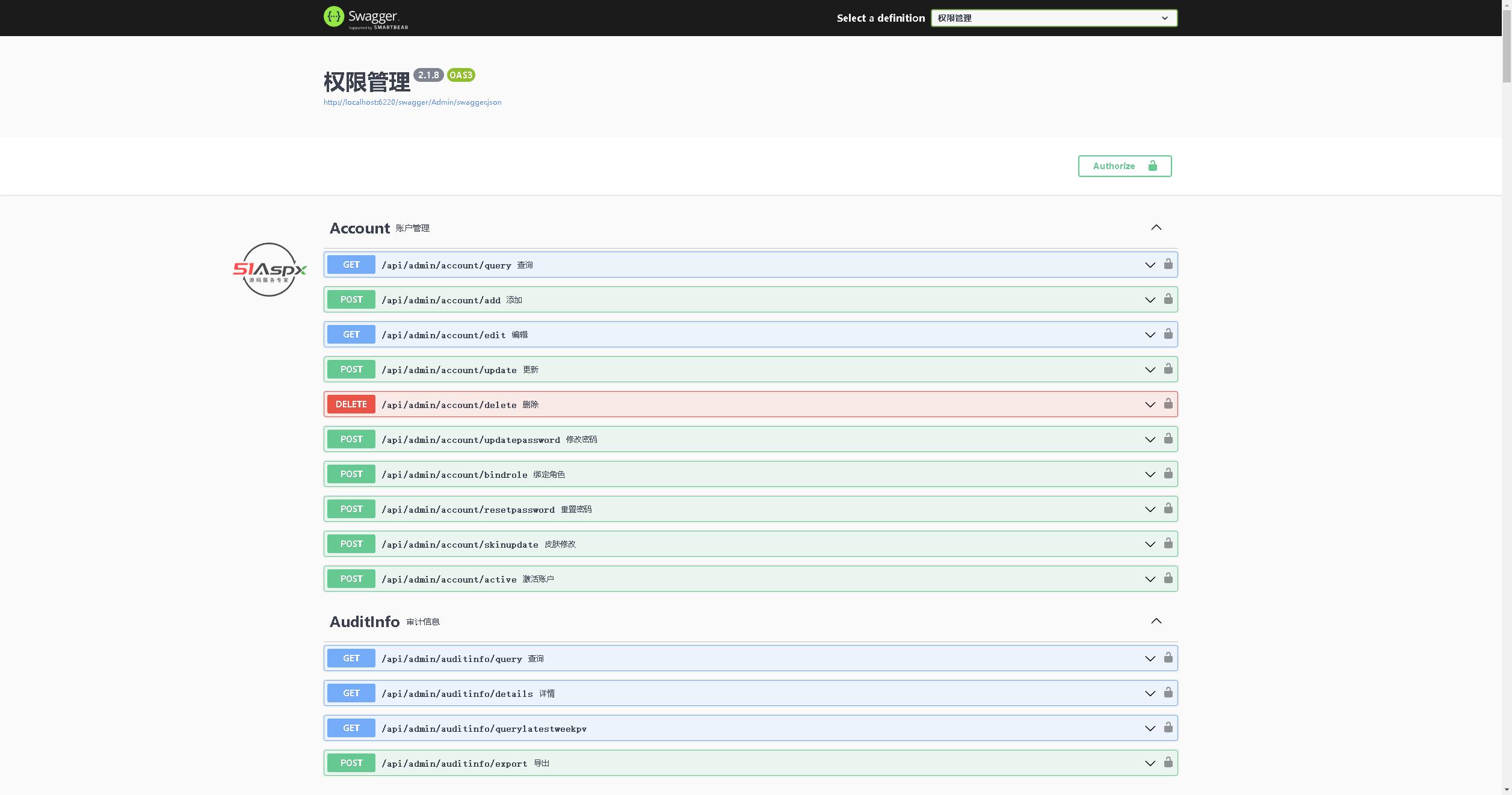Click path /api/admin/auditinfo/query
Viewport: 1512px width, 795px height.
tap(452, 659)
